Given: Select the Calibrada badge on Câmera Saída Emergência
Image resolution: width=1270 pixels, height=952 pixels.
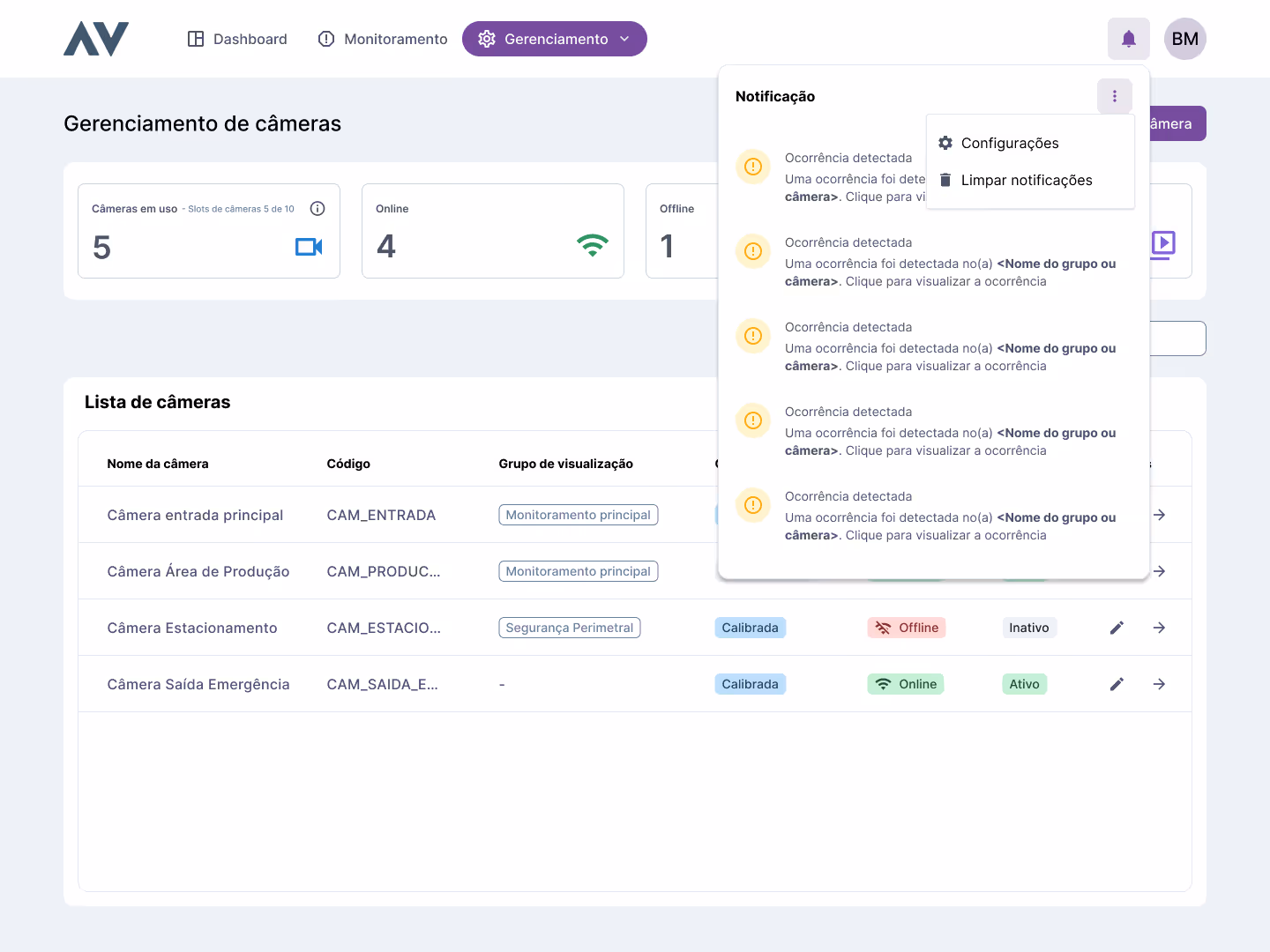Looking at the screenshot, I should point(750,683).
